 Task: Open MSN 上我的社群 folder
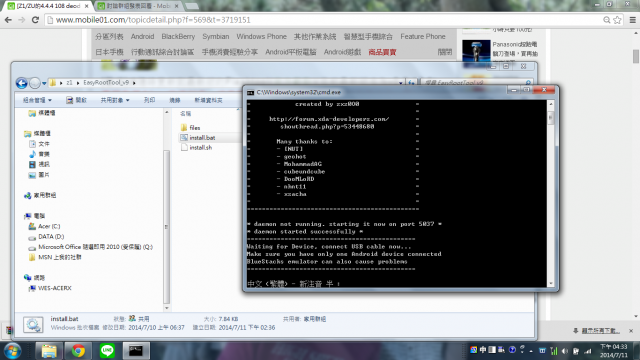pyautogui.click(x=60, y=257)
